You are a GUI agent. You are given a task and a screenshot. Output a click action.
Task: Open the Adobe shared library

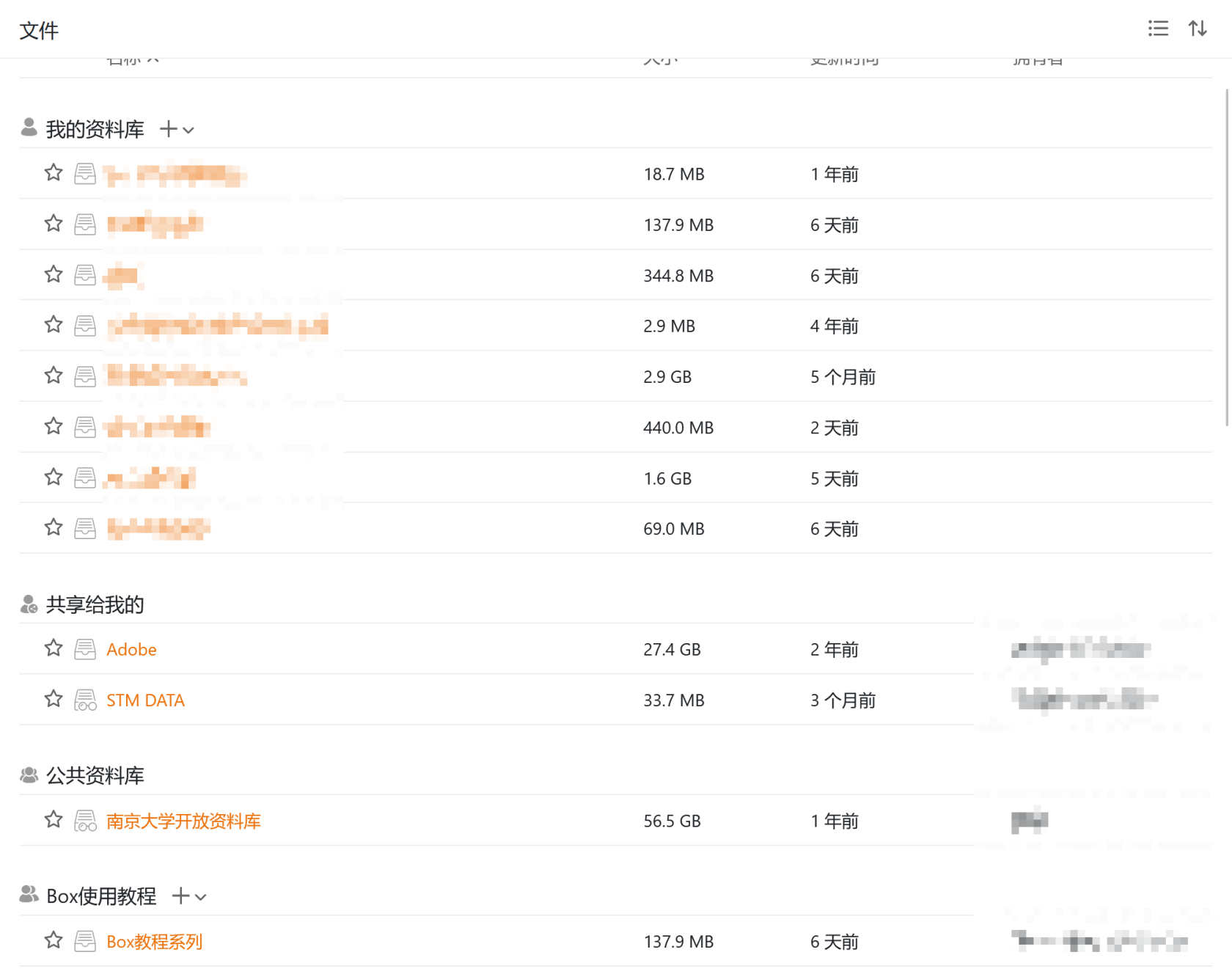click(131, 650)
